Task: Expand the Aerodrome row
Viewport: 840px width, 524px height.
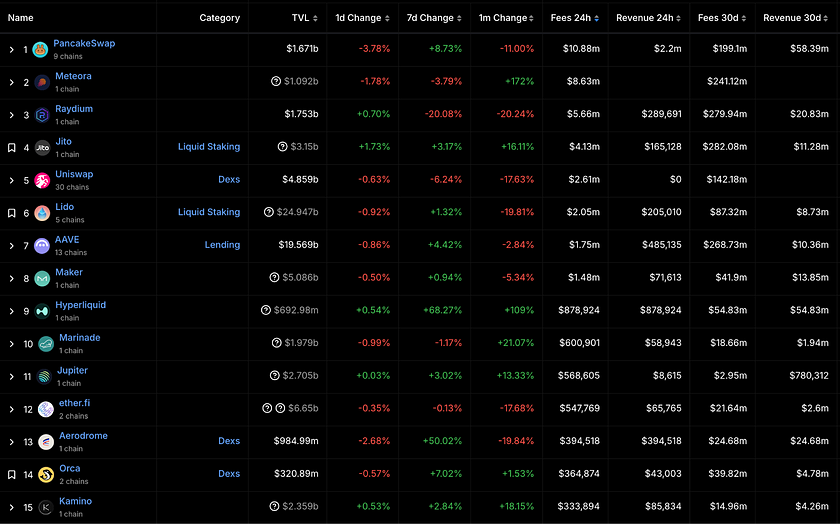Action: click(11, 441)
